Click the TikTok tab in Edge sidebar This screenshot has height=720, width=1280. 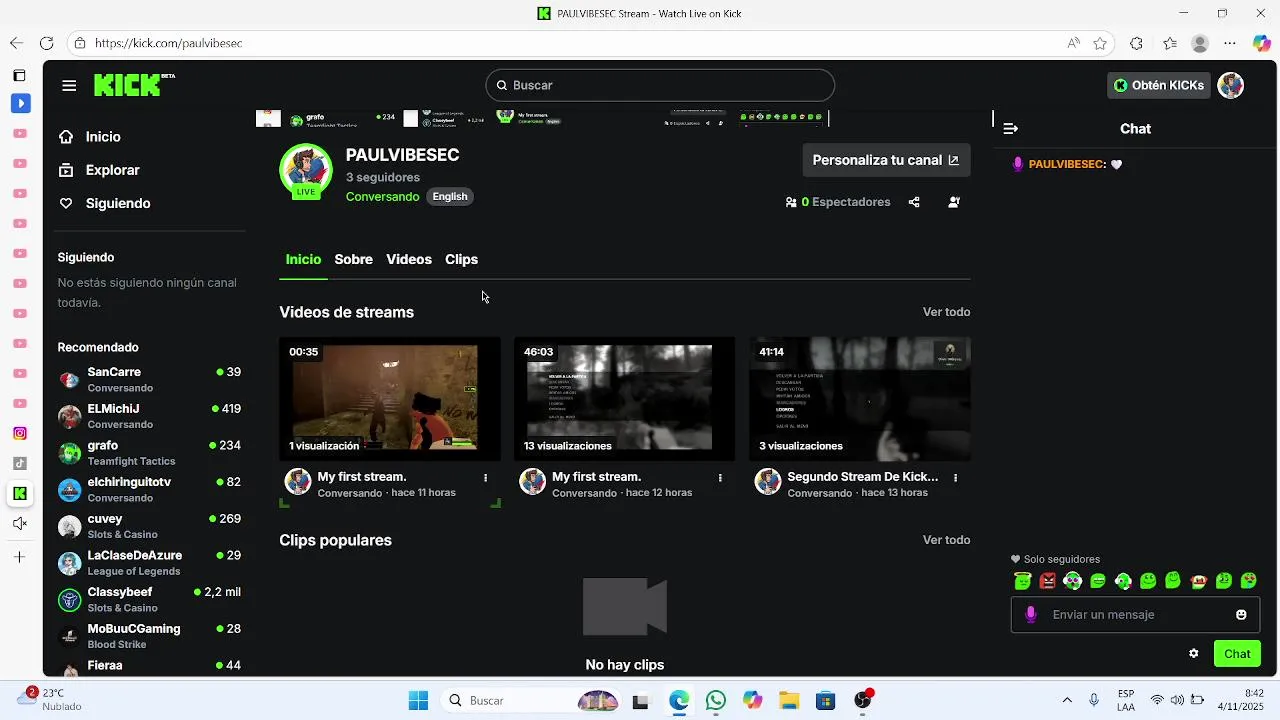[20, 463]
